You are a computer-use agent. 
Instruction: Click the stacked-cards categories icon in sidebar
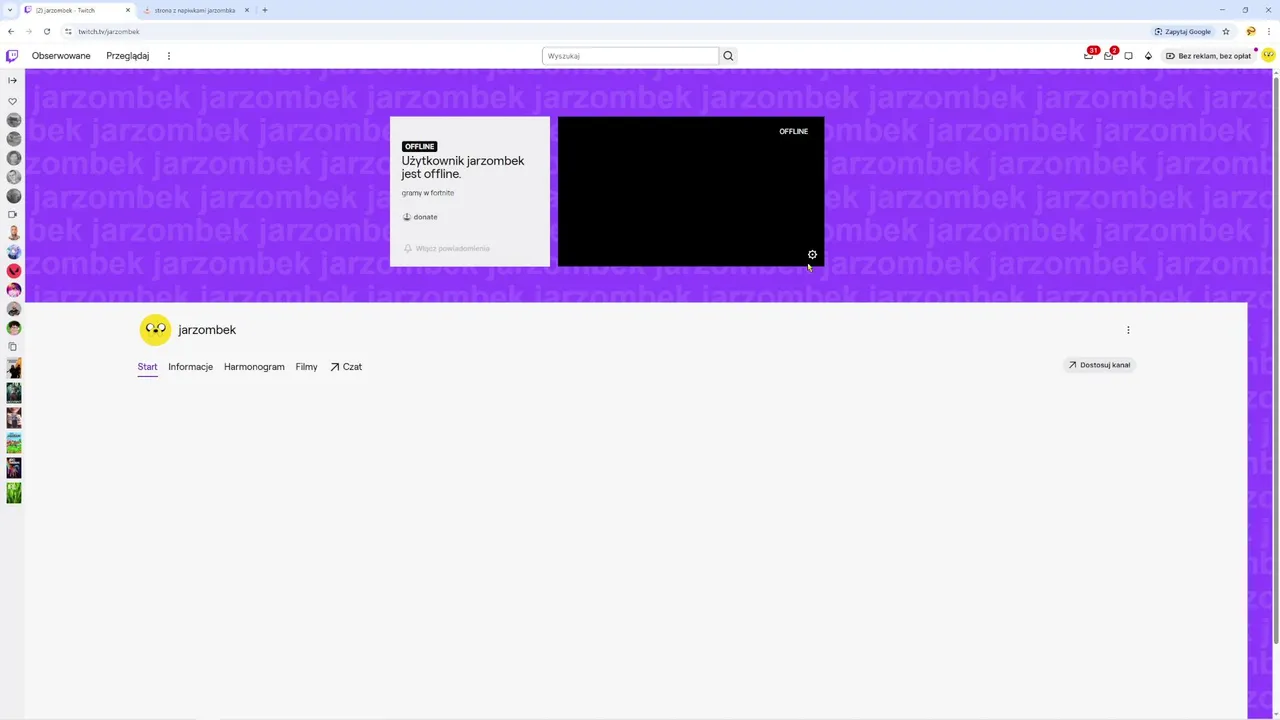tap(13, 347)
